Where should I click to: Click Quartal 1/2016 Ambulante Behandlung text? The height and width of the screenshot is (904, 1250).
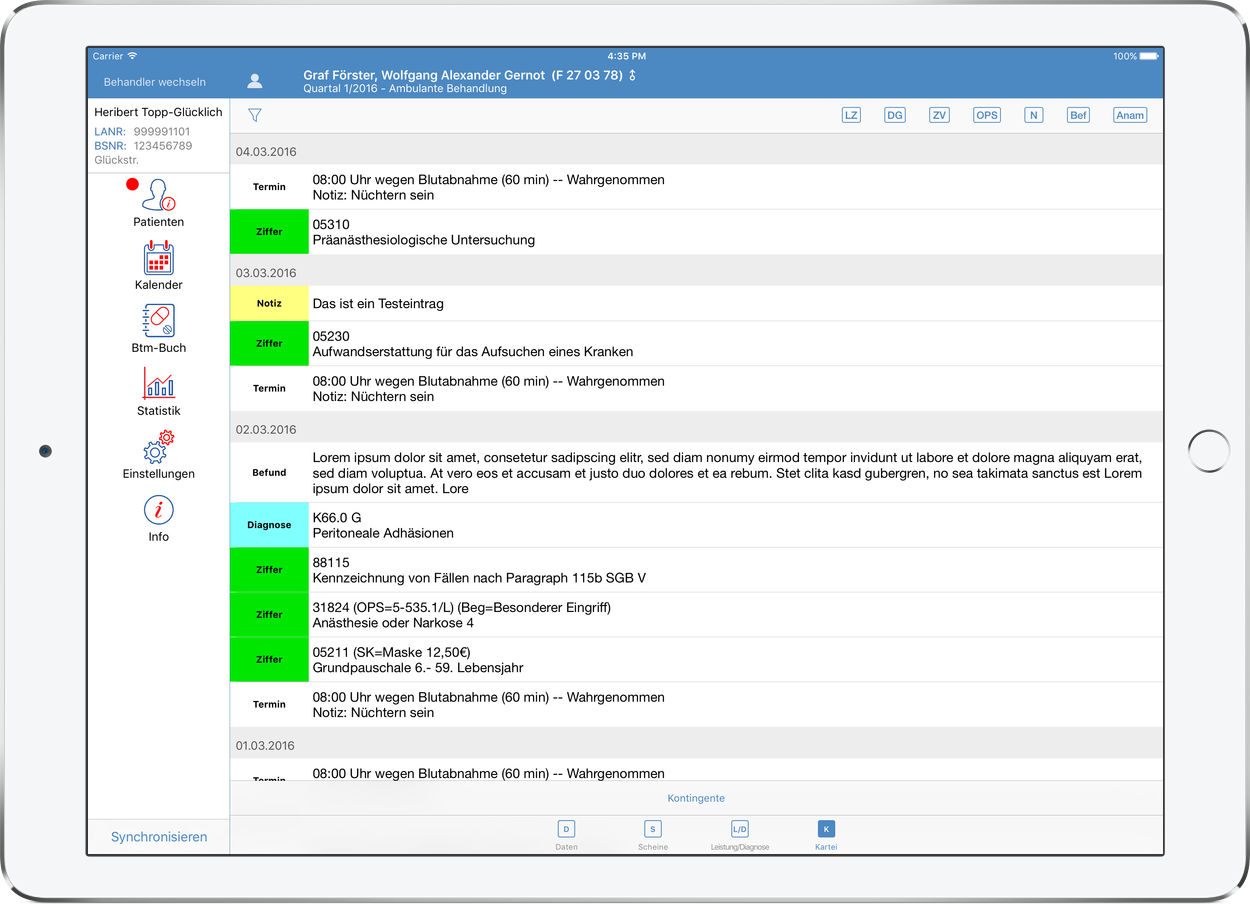405,89
